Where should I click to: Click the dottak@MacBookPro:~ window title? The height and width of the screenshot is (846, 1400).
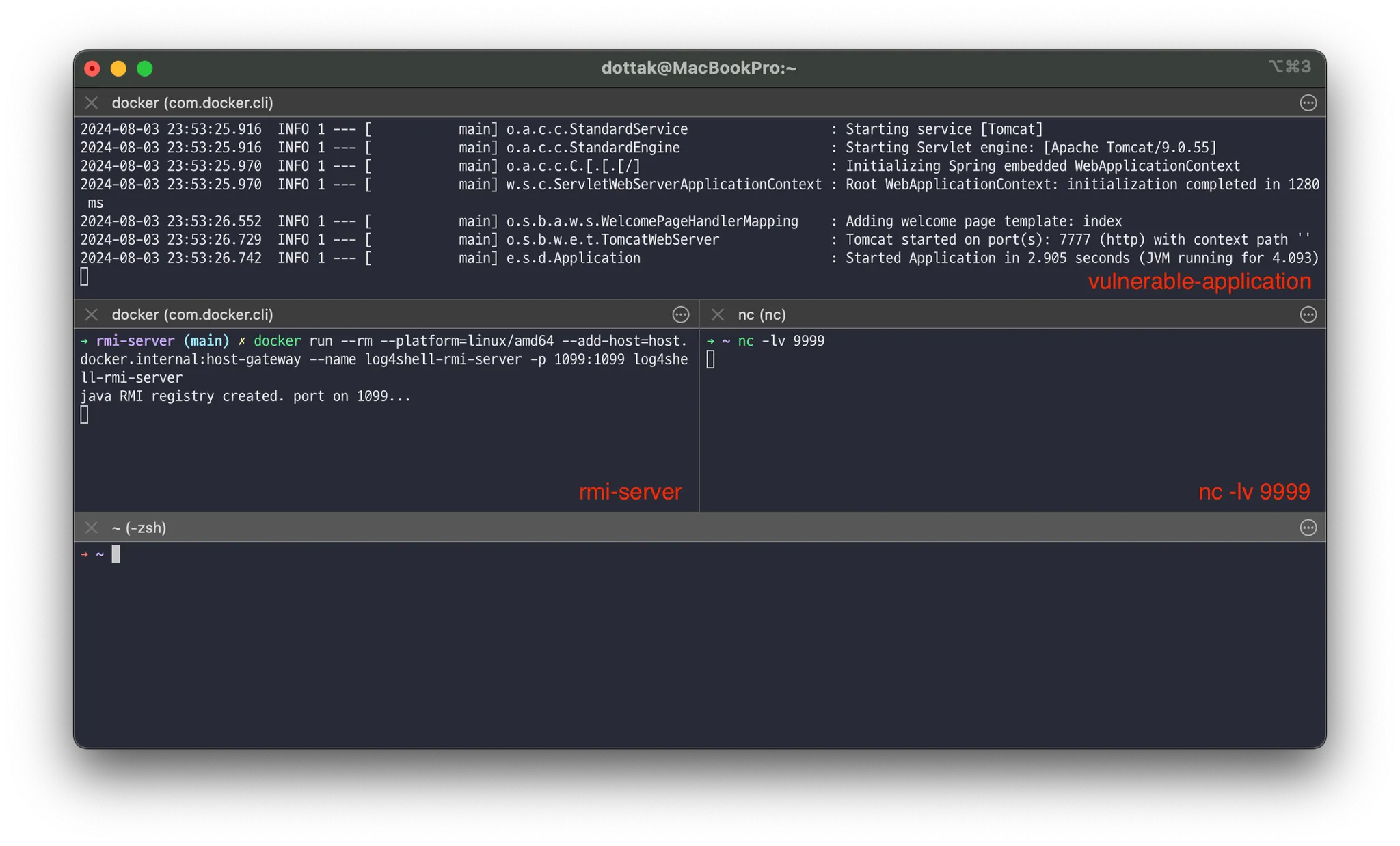click(699, 68)
